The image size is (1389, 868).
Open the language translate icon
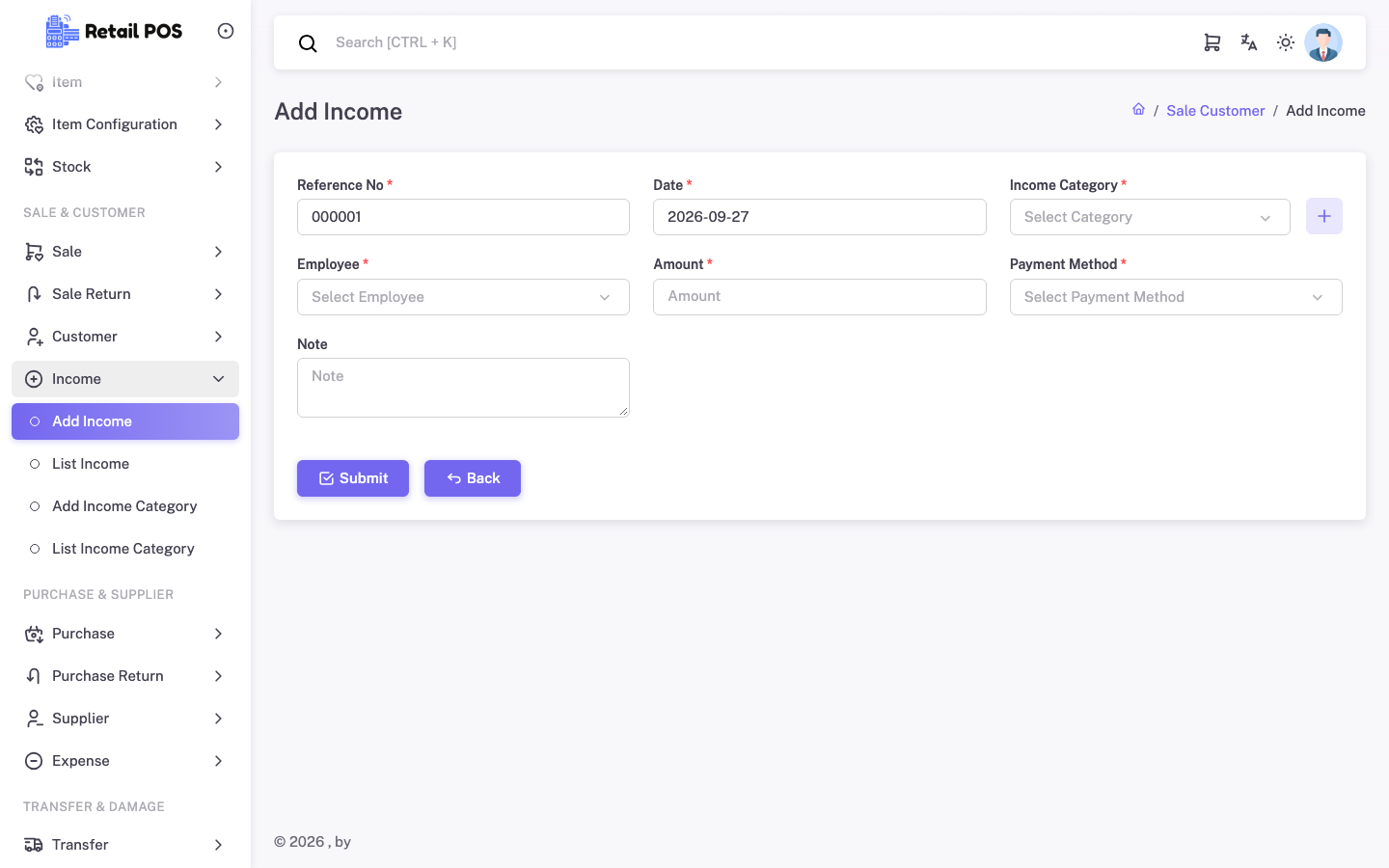pos(1249,42)
